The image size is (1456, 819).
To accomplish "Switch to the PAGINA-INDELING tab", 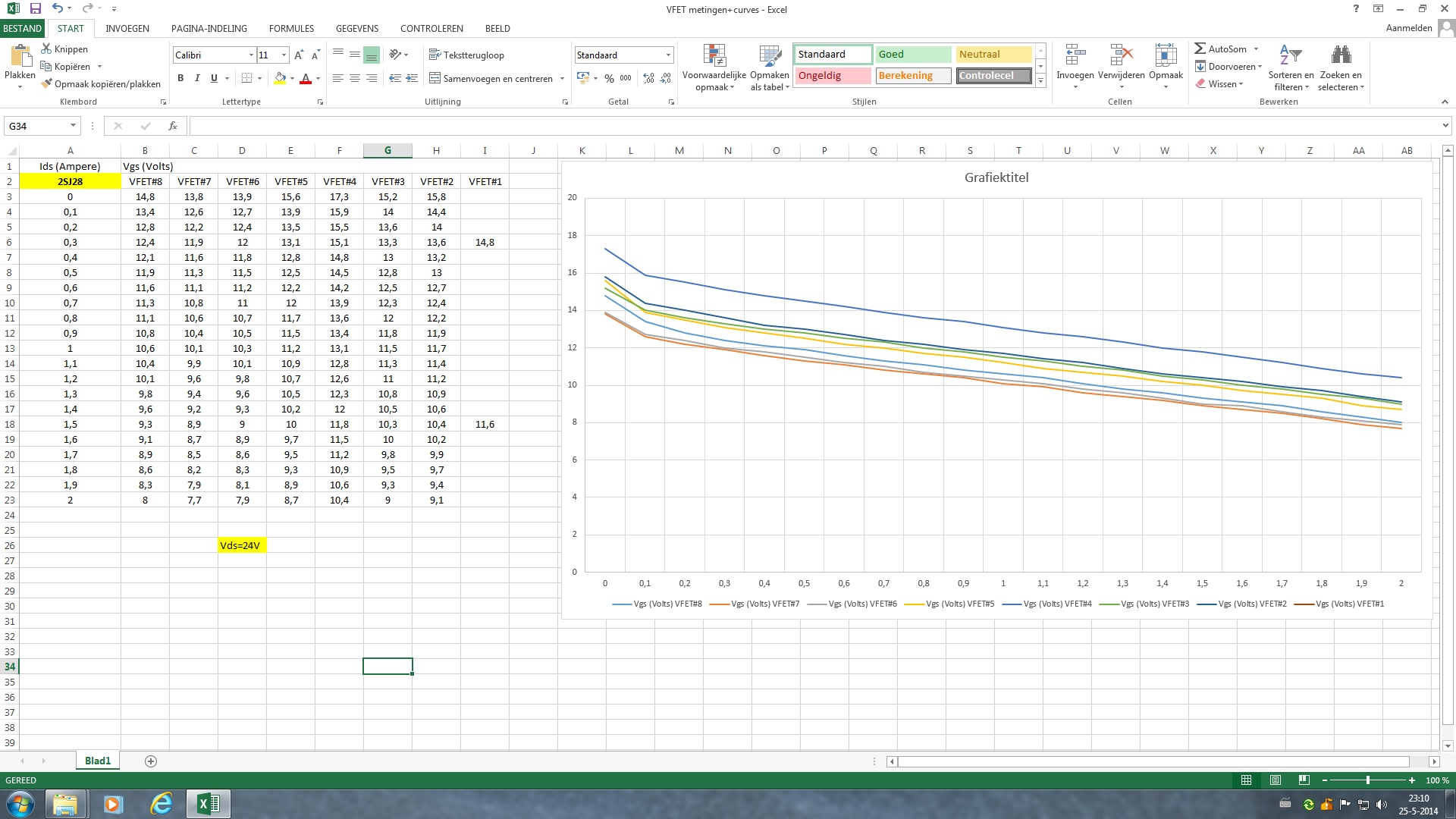I will tap(209, 28).
